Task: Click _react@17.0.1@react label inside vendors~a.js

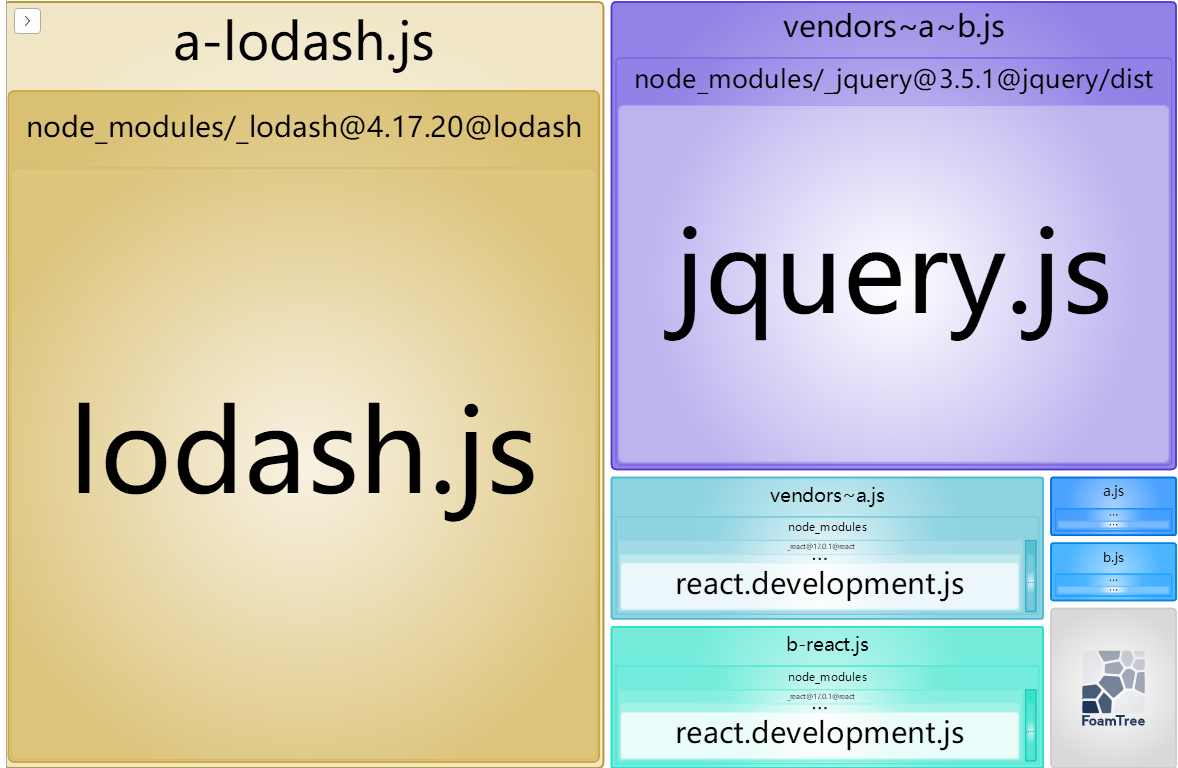Action: coord(820,546)
